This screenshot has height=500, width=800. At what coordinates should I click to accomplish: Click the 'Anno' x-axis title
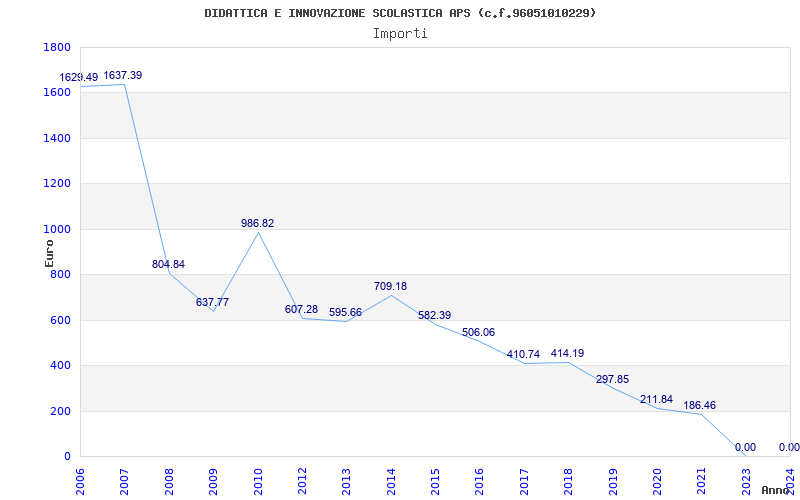point(776,490)
